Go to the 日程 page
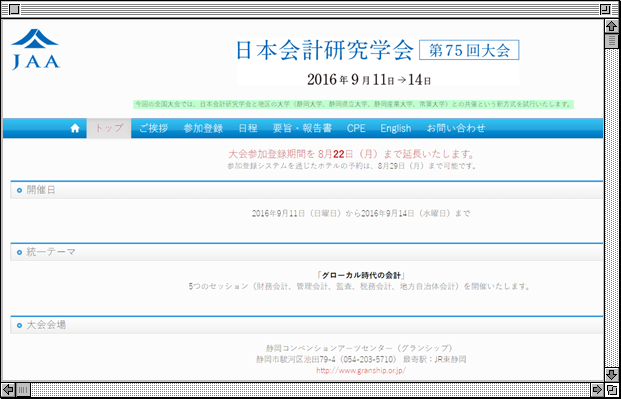This screenshot has width=621, height=399. (248, 128)
